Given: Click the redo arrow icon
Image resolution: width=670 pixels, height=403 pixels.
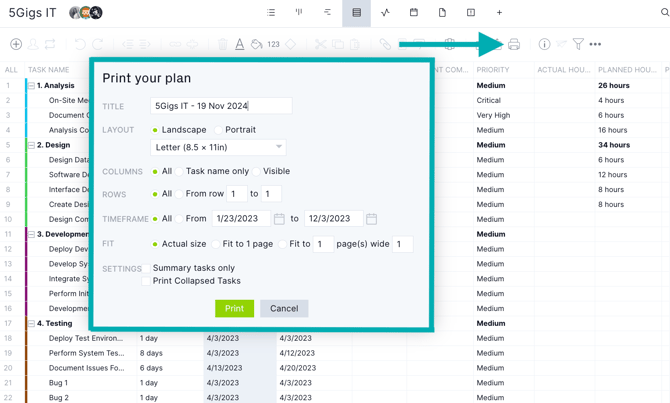Looking at the screenshot, I should click(98, 44).
